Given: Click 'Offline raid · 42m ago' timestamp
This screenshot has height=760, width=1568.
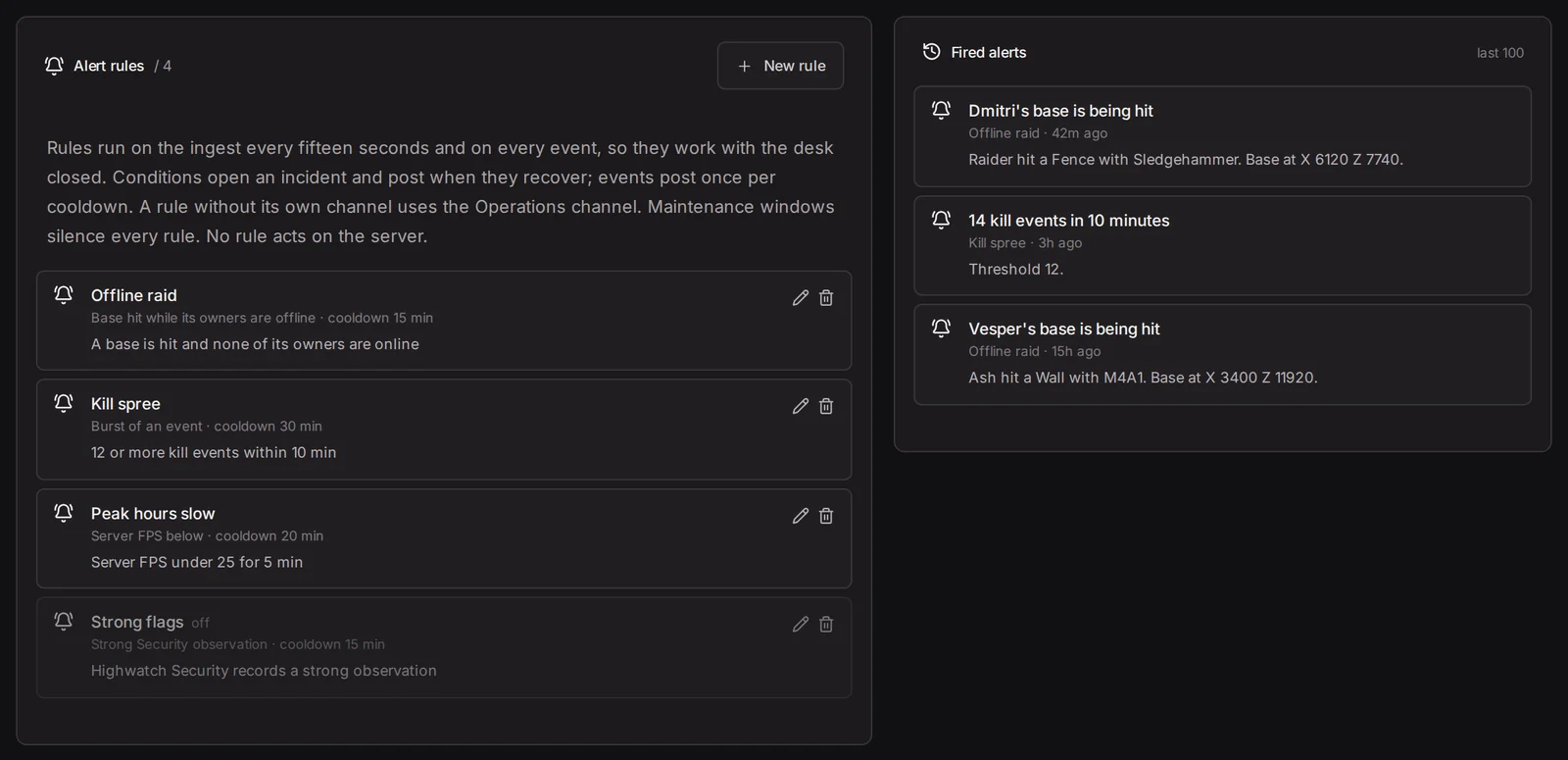Looking at the screenshot, I should (x=1038, y=133).
